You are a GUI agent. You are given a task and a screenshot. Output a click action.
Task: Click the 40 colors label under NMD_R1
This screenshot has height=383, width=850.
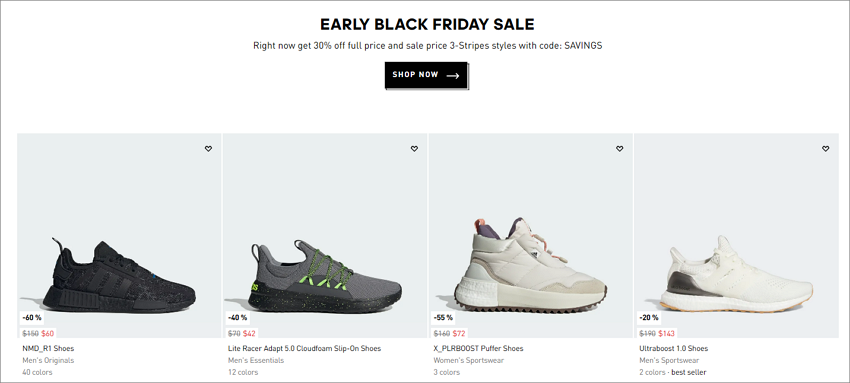tap(37, 372)
